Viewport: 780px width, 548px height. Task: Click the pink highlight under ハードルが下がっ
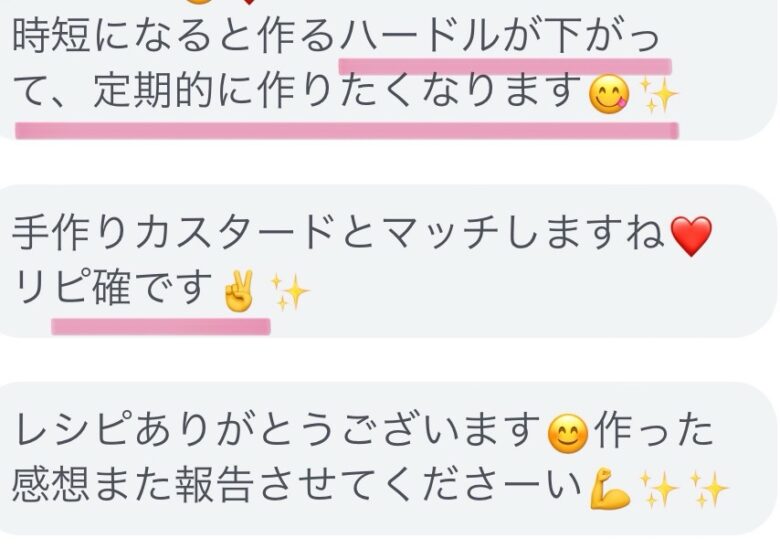505,66
